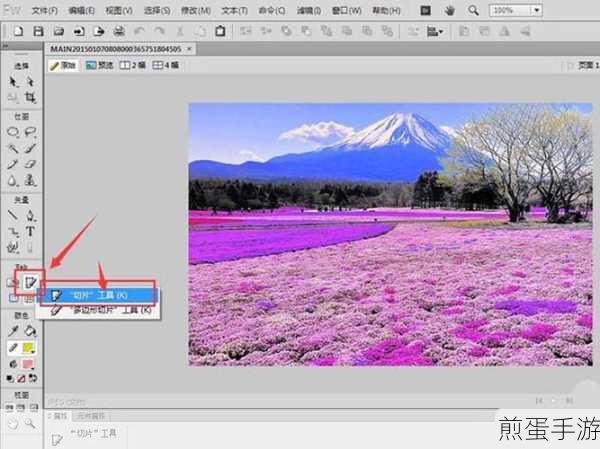Screen dimensions: 600x449
Task: Open the 帮助(H) menu
Action: [386, 10]
